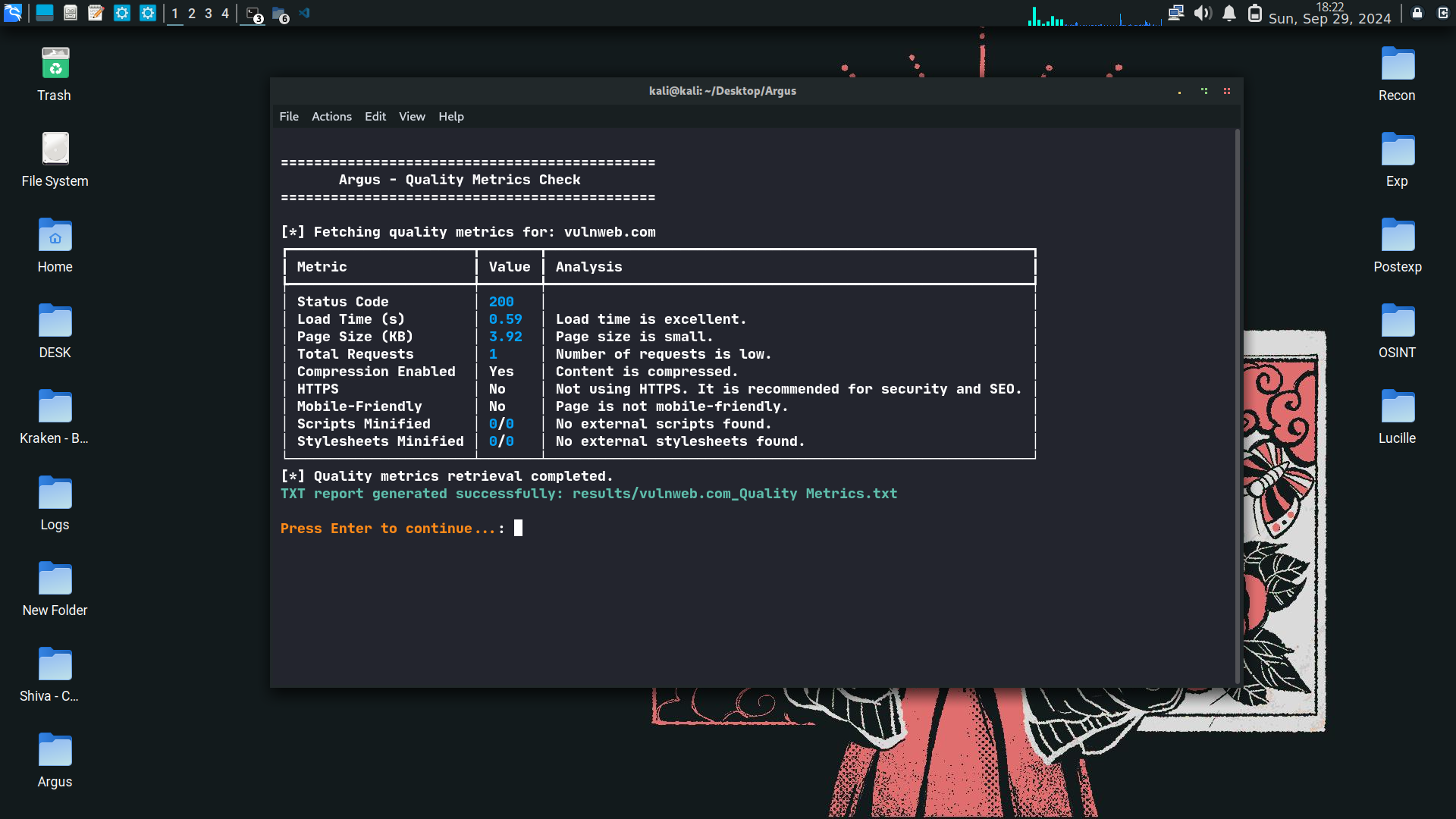Open the Actions menu in terminal
The width and height of the screenshot is (1456, 819).
331,116
